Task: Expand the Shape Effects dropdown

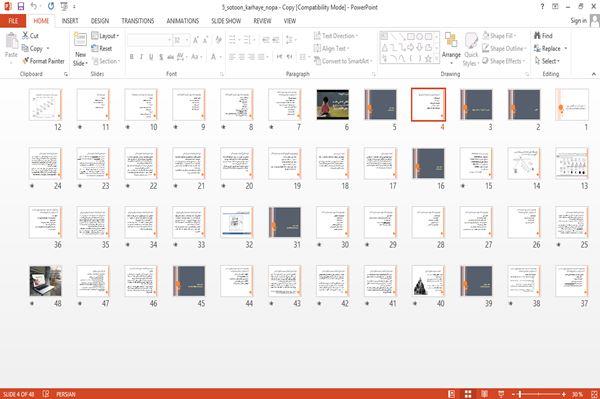Action: click(x=504, y=61)
